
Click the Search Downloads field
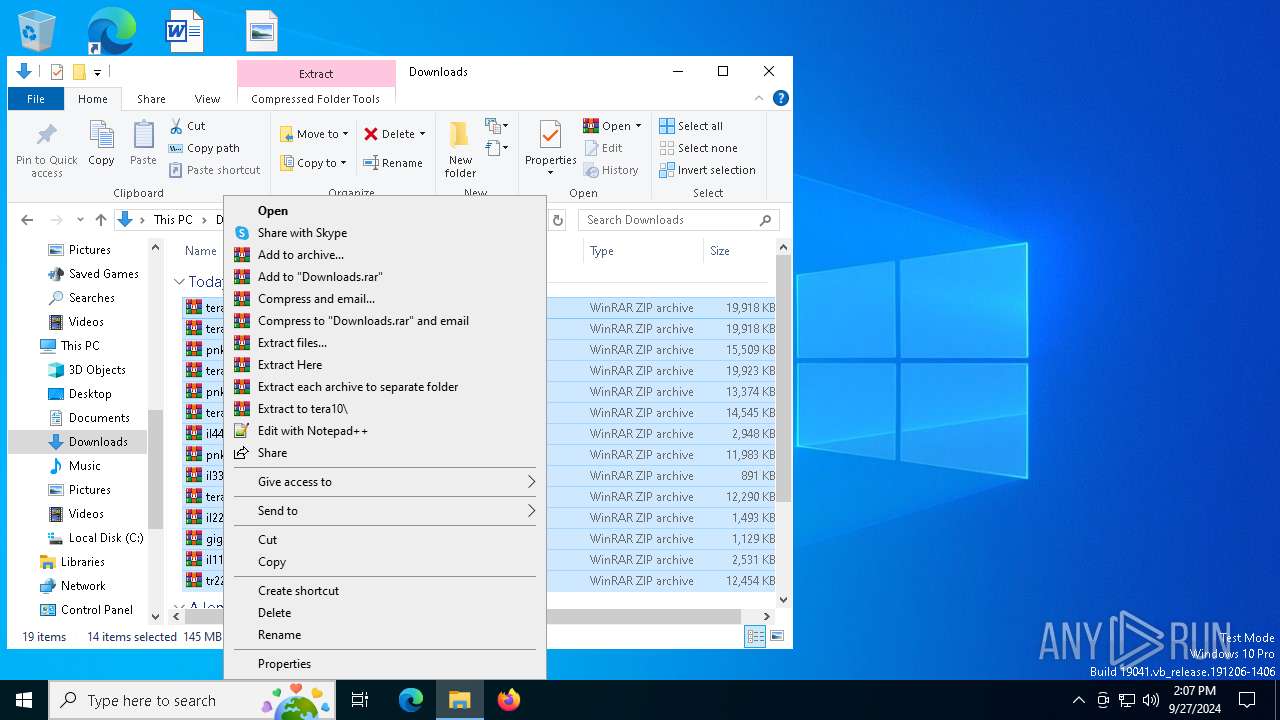(x=678, y=220)
